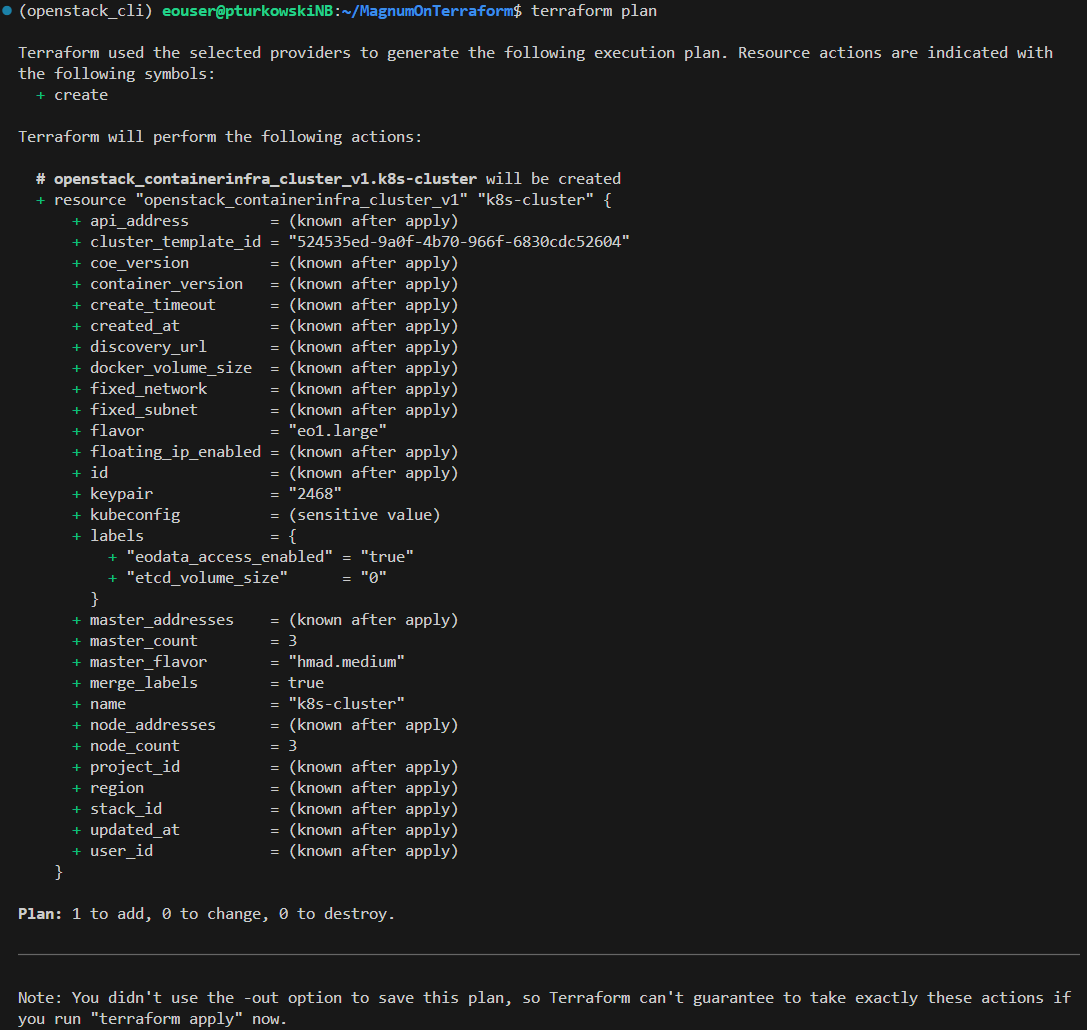Click the opening brace of labels block
This screenshot has width=1087, height=1030.
coord(293,536)
